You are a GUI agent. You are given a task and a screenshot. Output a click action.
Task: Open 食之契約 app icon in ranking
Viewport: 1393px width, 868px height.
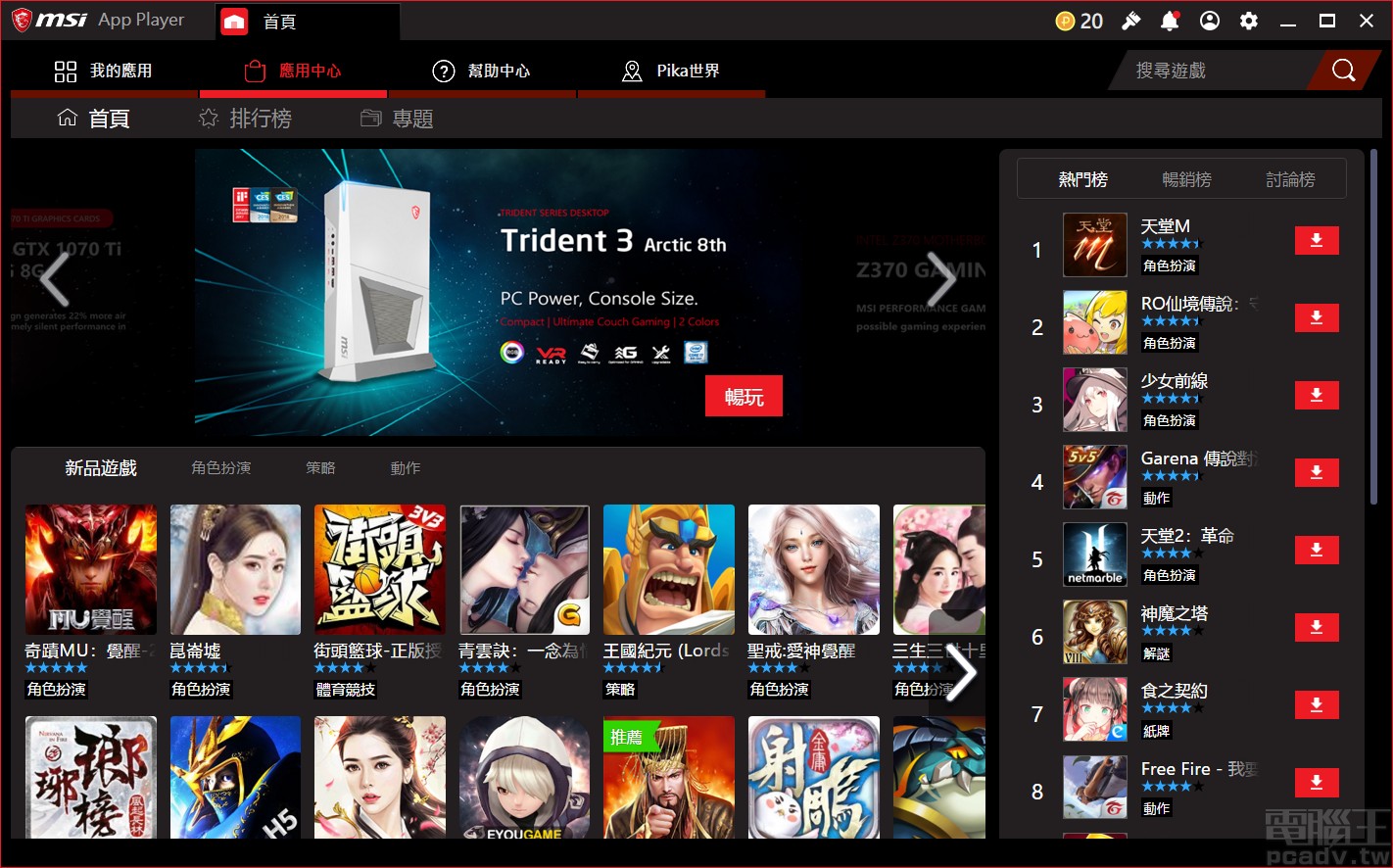1095,709
